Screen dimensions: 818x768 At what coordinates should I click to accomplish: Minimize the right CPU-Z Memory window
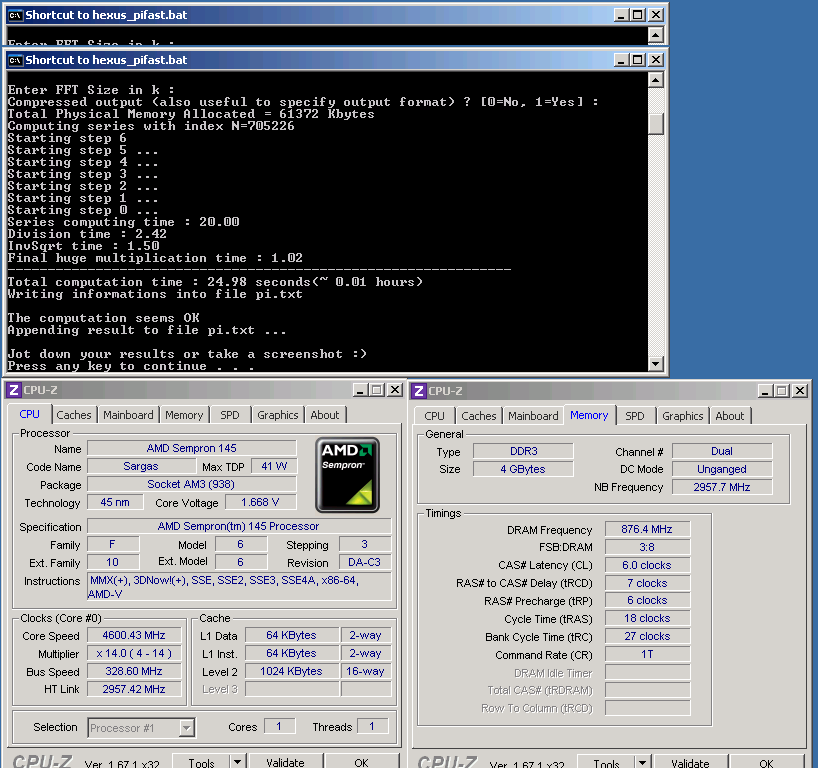click(x=765, y=391)
